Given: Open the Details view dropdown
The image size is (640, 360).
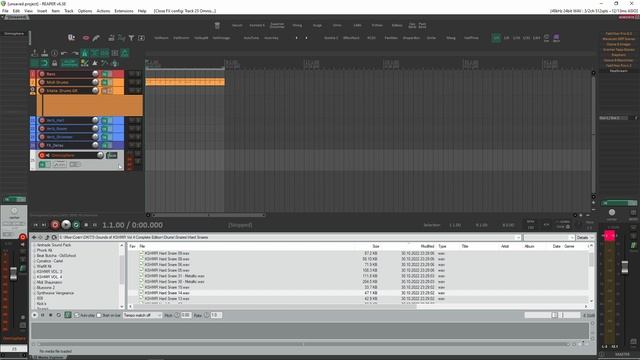Looking at the screenshot, I should tap(584, 237).
